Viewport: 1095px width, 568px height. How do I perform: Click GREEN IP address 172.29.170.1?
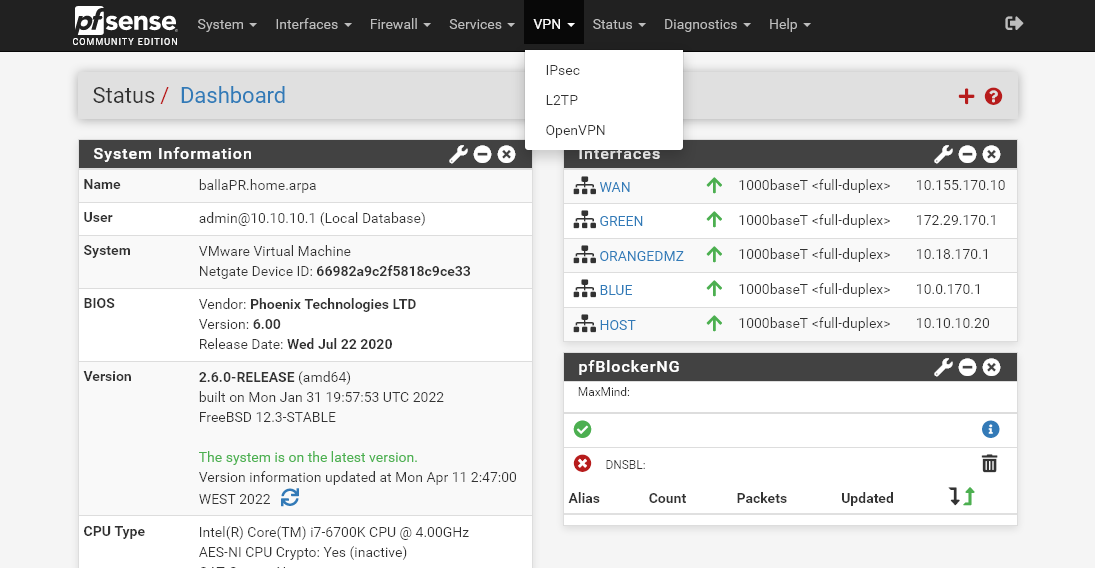click(956, 220)
